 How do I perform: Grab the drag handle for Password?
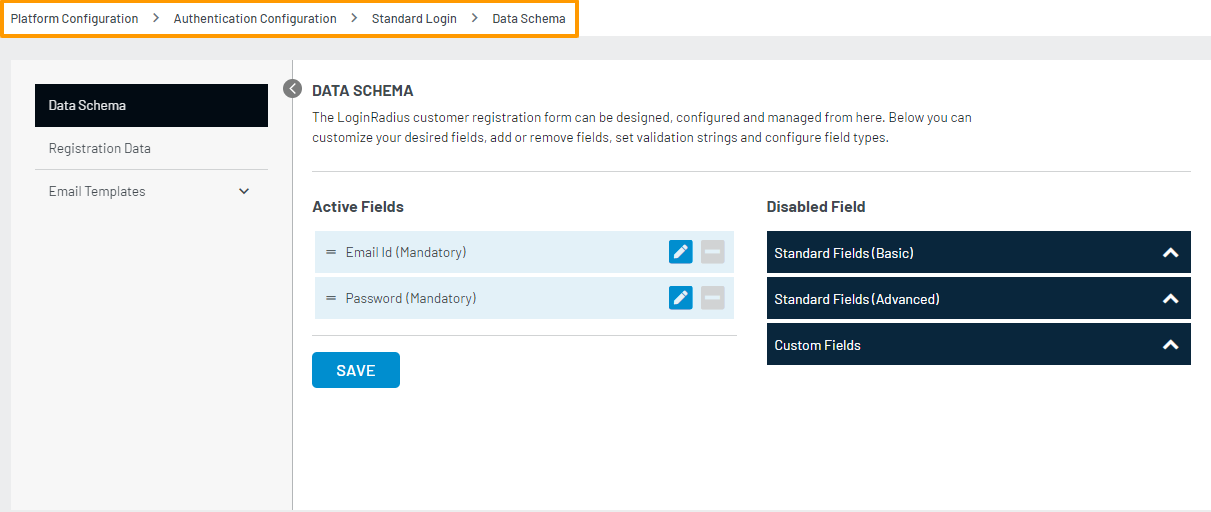click(331, 298)
